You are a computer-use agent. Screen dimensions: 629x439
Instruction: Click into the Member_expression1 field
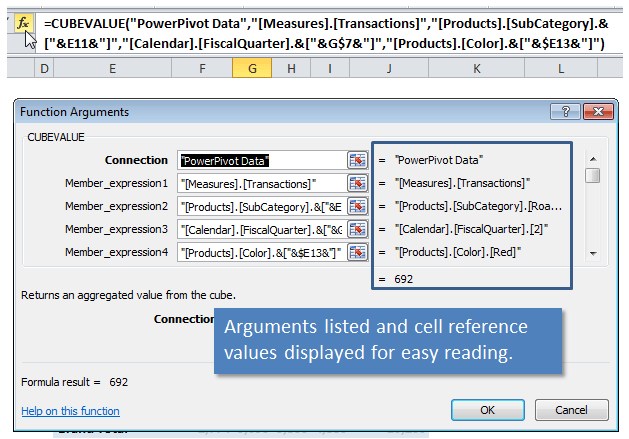pos(260,183)
